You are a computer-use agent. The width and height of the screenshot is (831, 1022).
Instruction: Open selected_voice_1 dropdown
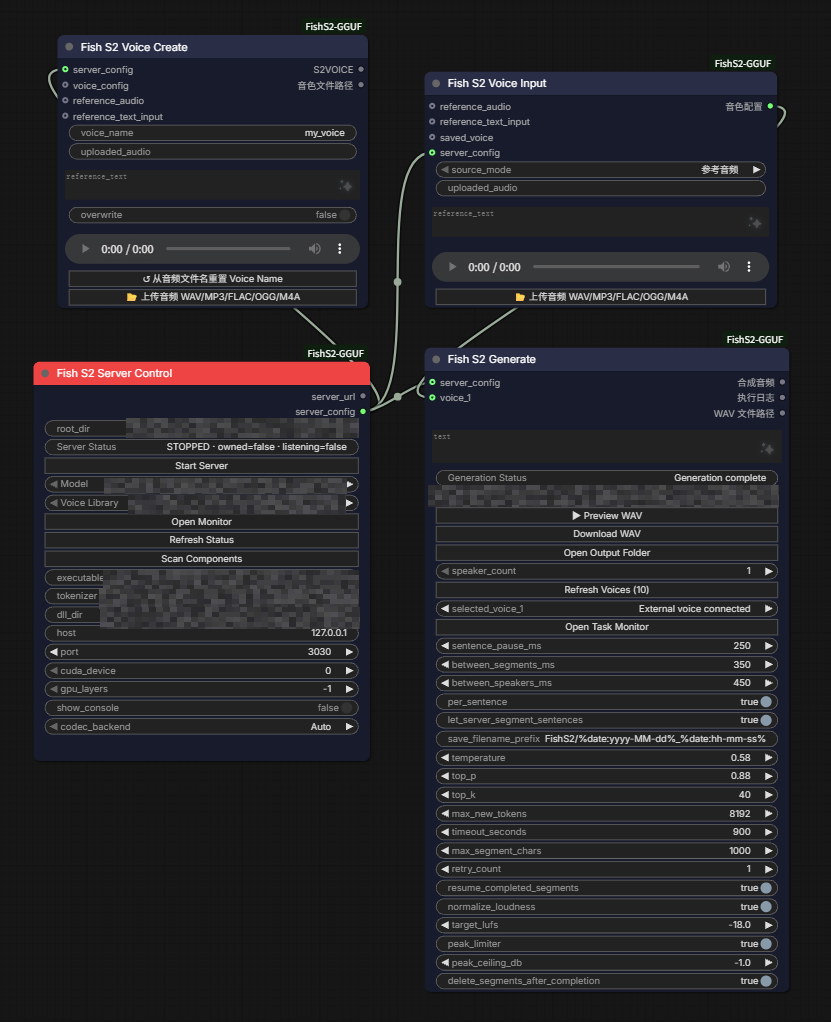click(x=607, y=609)
